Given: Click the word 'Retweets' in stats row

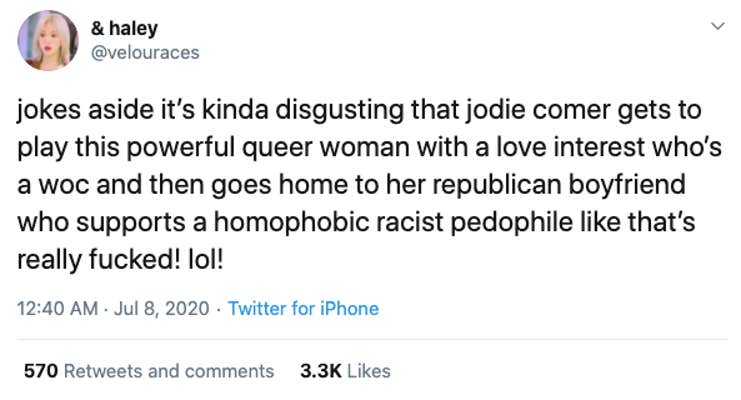Looking at the screenshot, I should [x=103, y=371].
